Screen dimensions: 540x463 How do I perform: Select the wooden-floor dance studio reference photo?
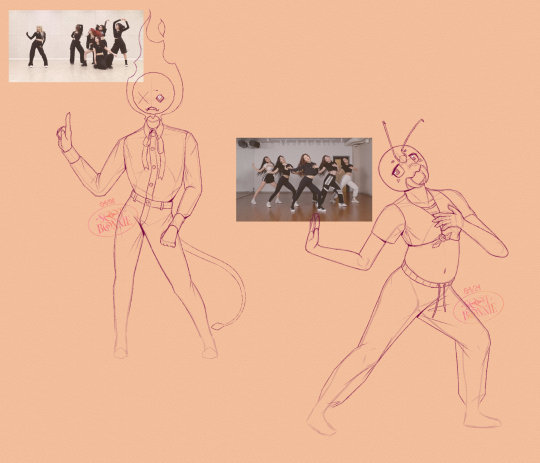pyautogui.click(x=304, y=179)
